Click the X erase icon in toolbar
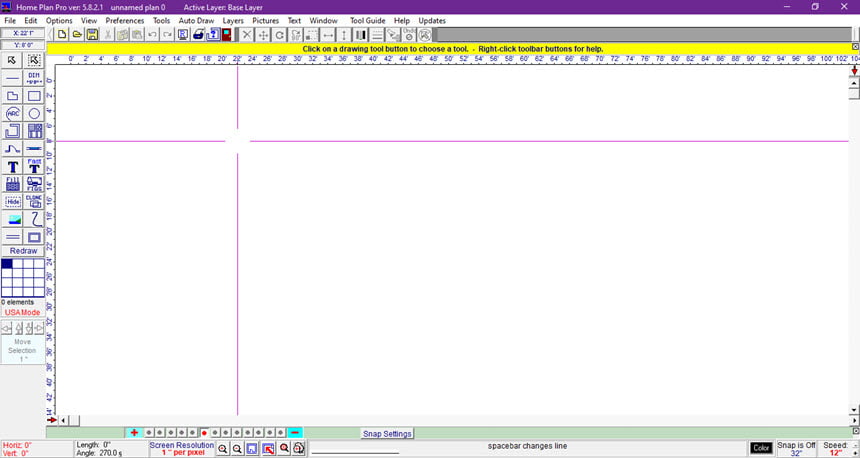The height and width of the screenshot is (458, 860). [x=247, y=35]
